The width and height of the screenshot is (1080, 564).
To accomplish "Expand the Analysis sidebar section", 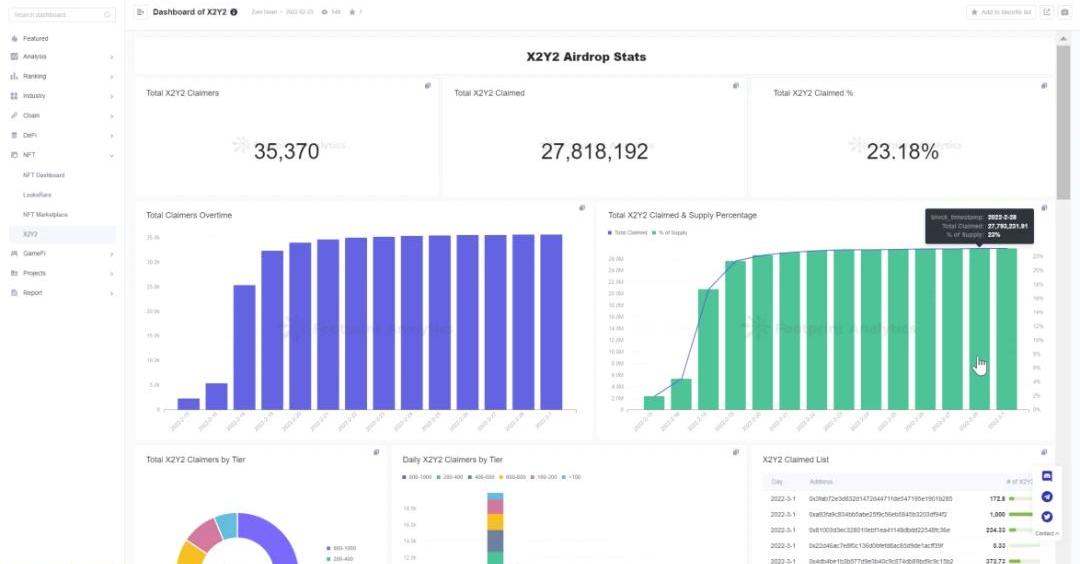I will (x=60, y=57).
